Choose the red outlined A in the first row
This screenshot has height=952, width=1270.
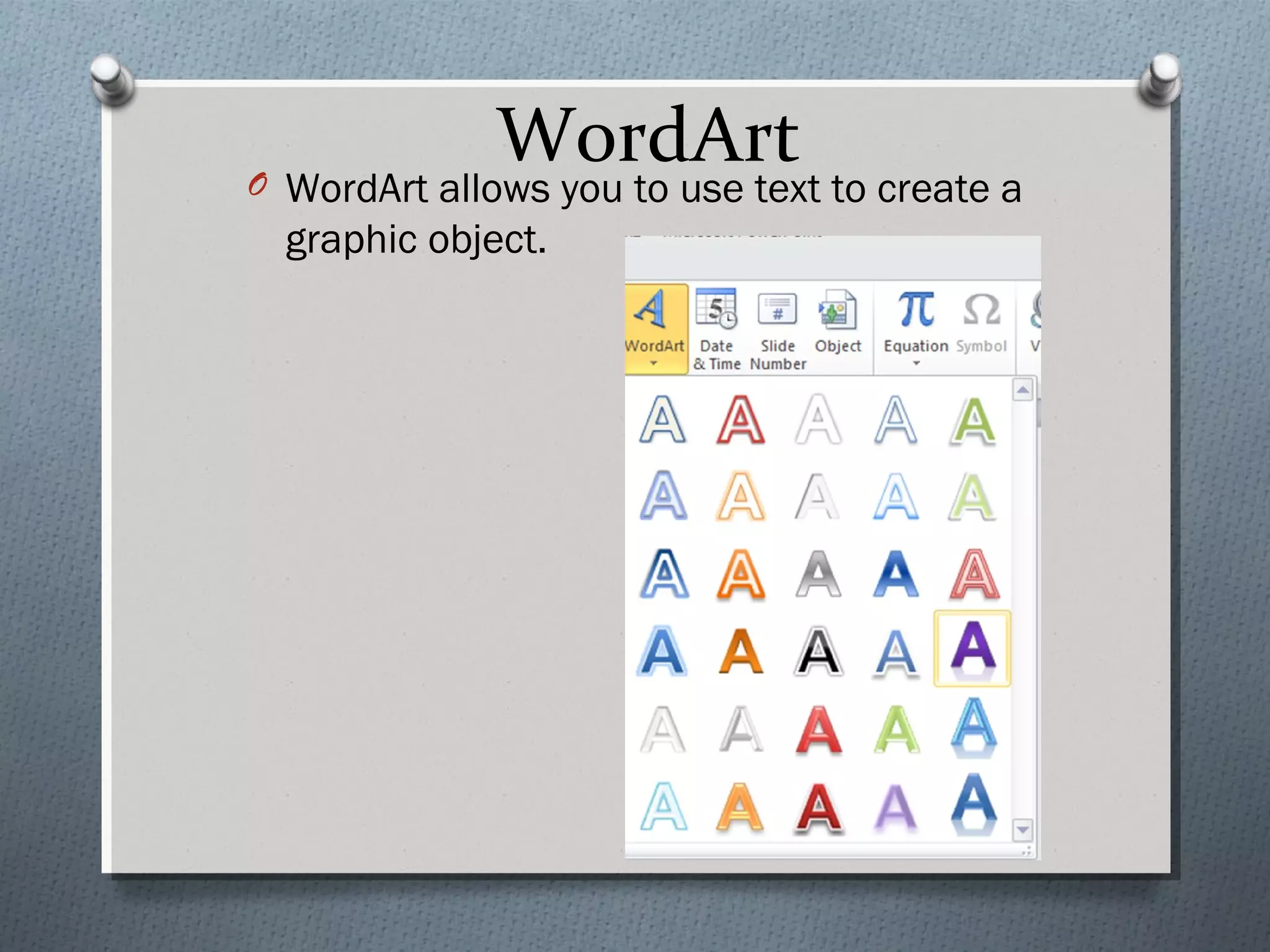740,420
